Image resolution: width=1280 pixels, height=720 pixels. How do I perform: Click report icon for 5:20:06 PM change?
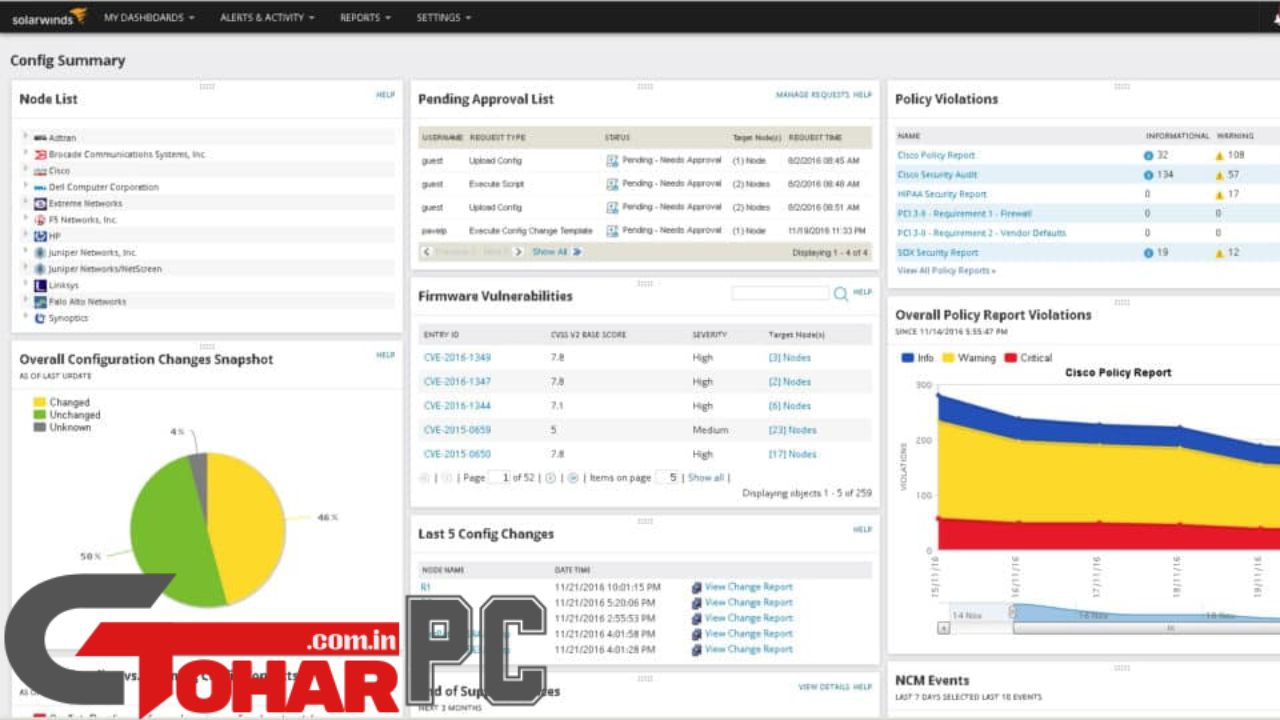[696, 603]
